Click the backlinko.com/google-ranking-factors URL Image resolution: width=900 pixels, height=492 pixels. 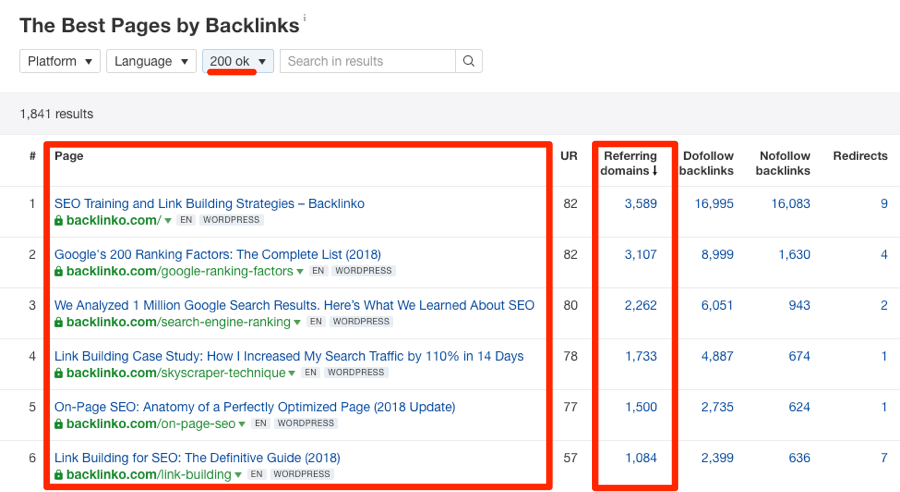pyautogui.click(x=180, y=271)
